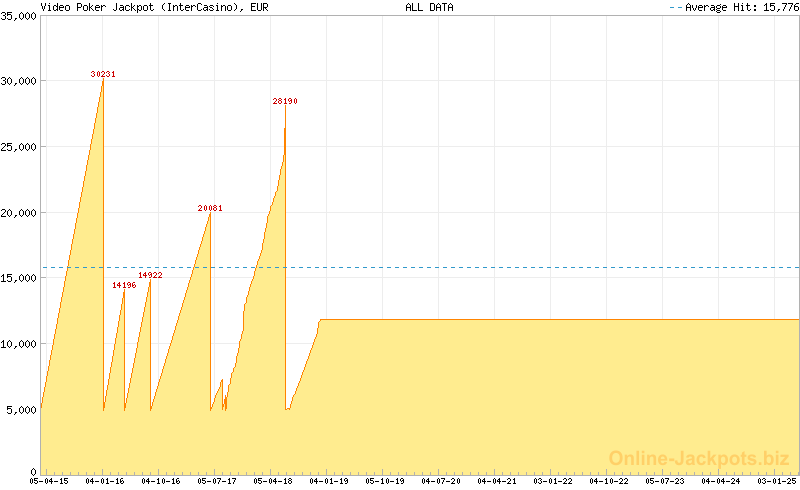Click the 5,000 y-axis label

pyautogui.click(x=22, y=409)
